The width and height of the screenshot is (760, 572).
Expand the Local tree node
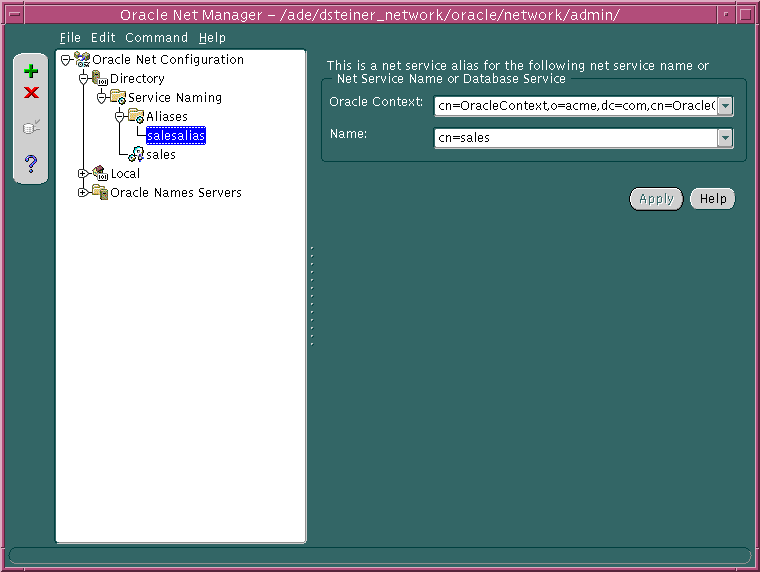click(x=83, y=174)
